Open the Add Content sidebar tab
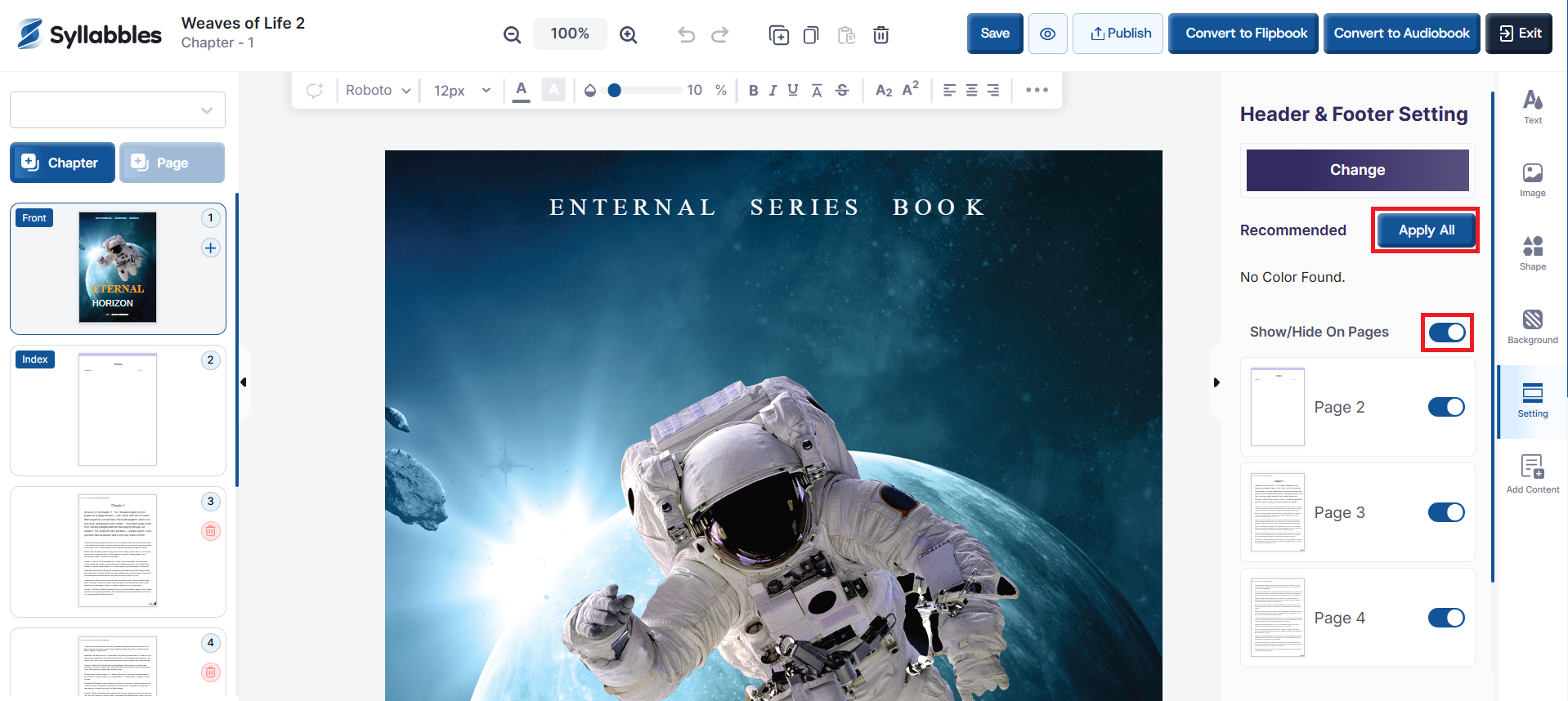 (1532, 474)
